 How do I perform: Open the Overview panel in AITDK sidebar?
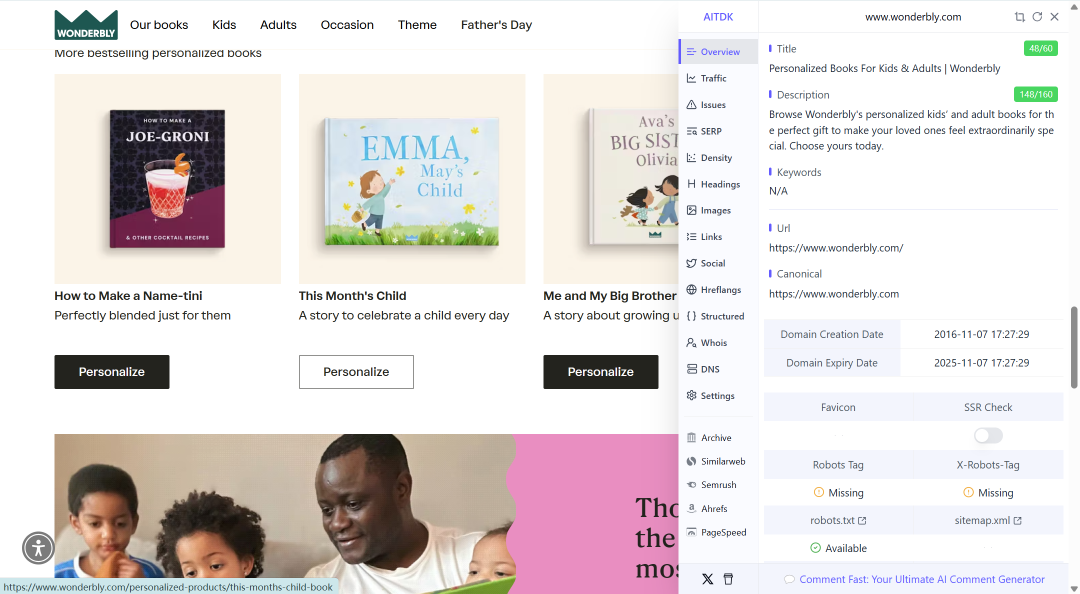pos(718,52)
